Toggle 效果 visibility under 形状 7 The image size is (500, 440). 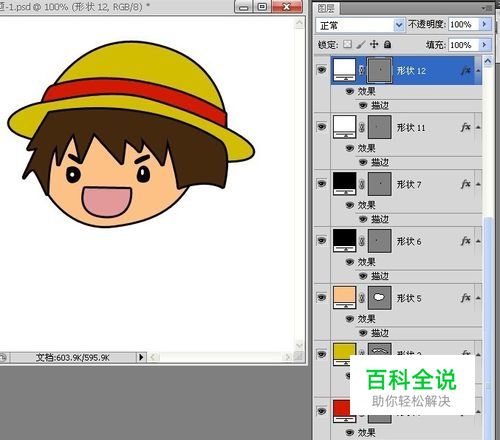[349, 205]
